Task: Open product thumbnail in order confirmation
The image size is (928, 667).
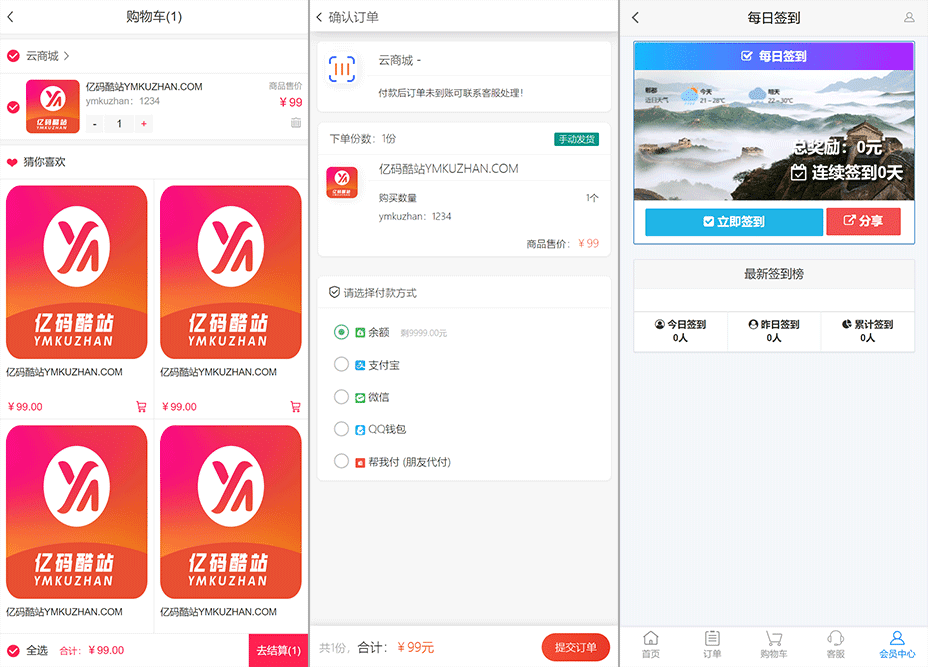Action: coord(342,182)
